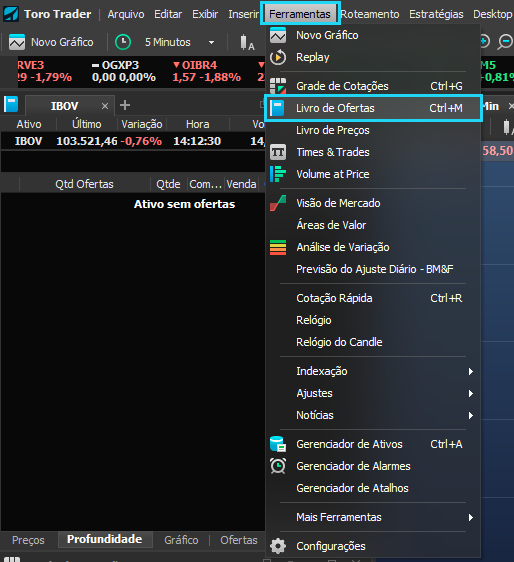Click the Gerenciador de Ativos database icon
The image size is (514, 562).
click(x=278, y=444)
